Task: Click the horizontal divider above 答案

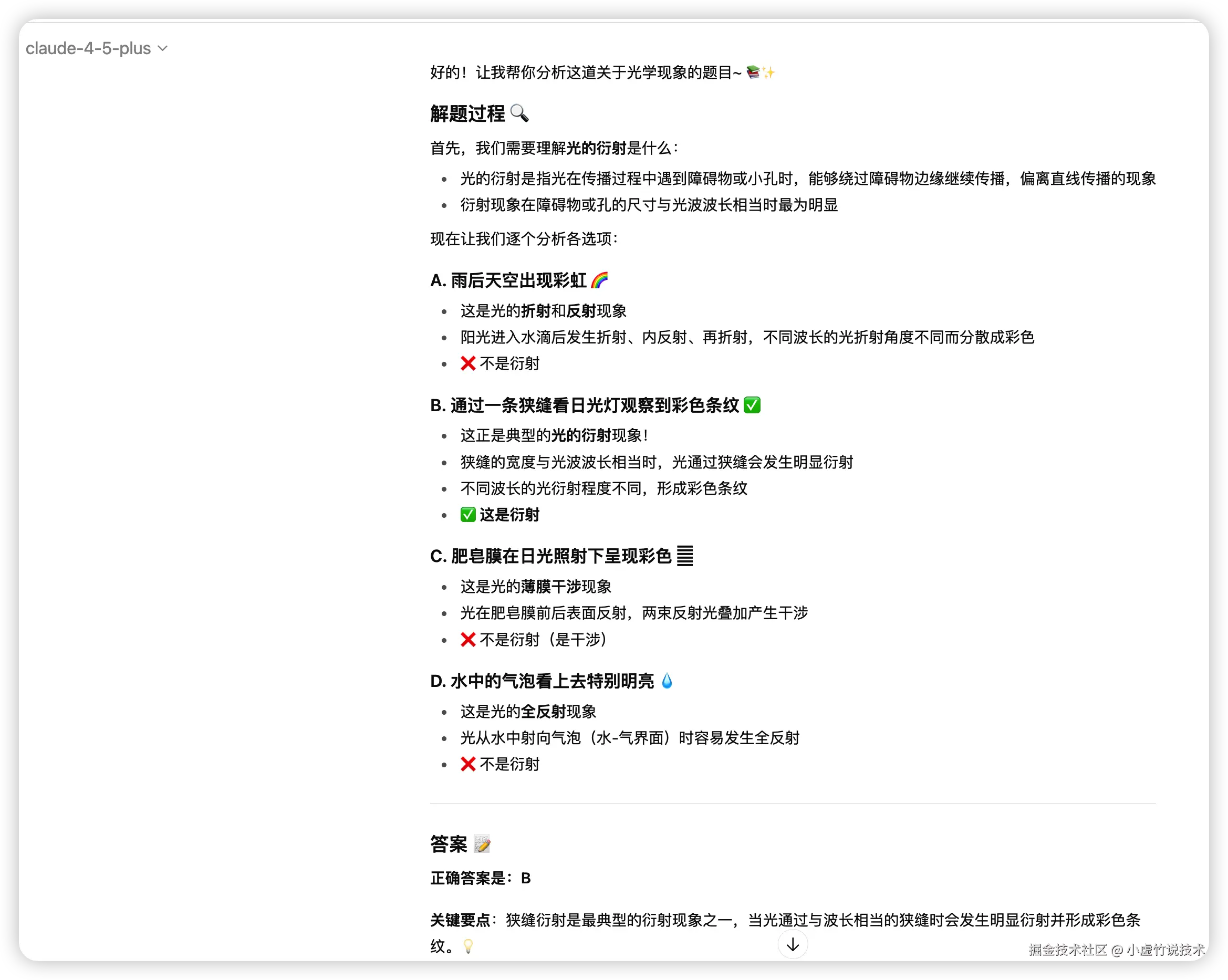Action: [x=792, y=803]
